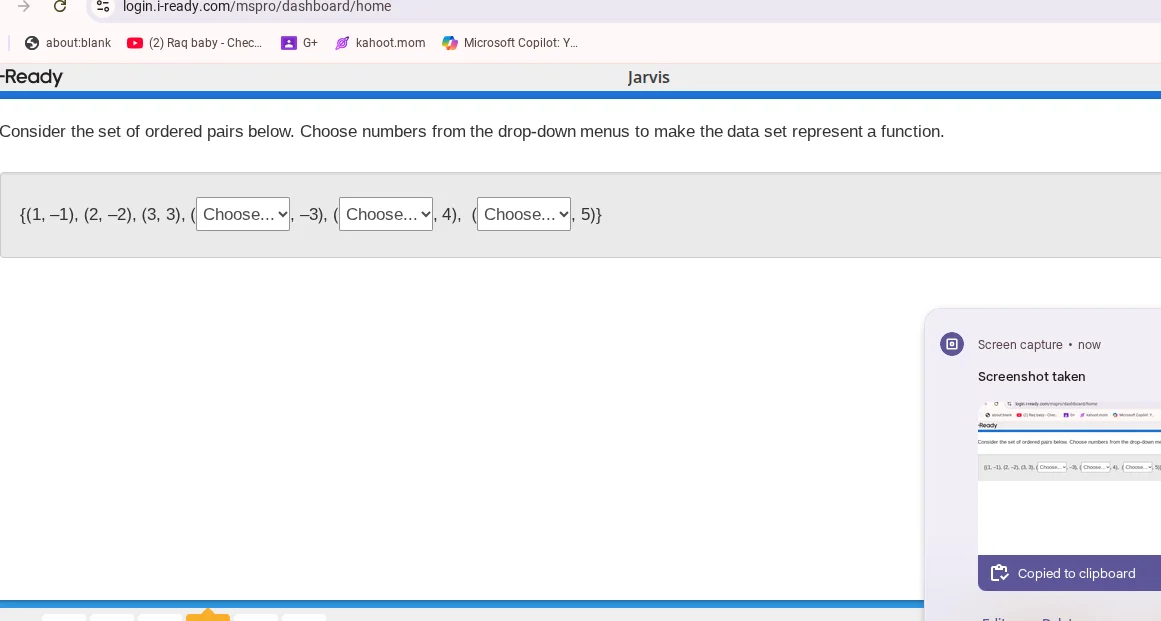
Task: Click the YouTube favicon on Raq baby bookmark
Action: point(134,43)
